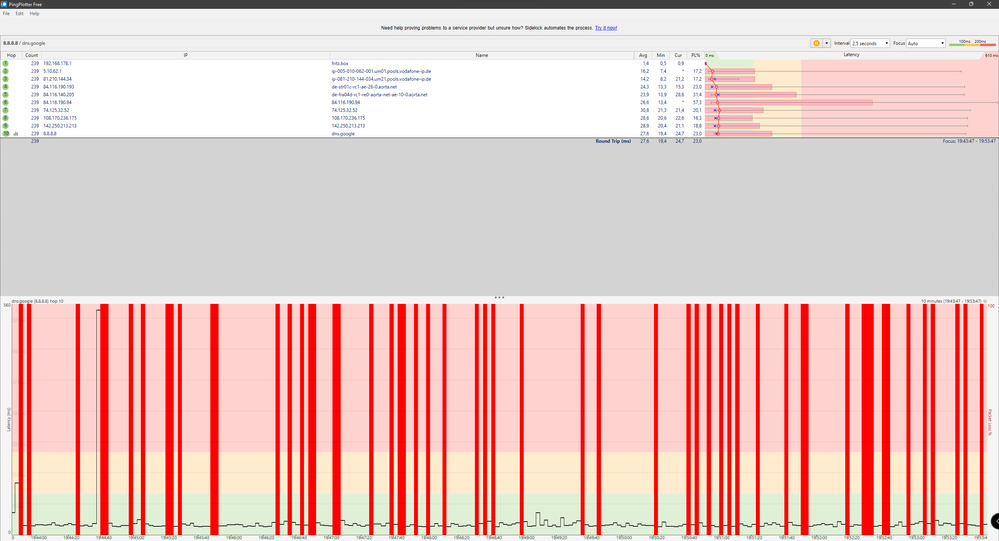Sort by the Name column header
The image size is (999, 541).
[482, 55]
